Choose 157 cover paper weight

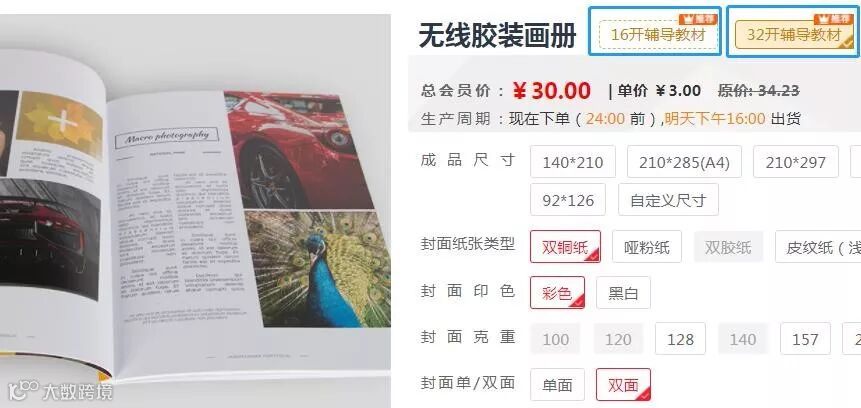(x=806, y=339)
